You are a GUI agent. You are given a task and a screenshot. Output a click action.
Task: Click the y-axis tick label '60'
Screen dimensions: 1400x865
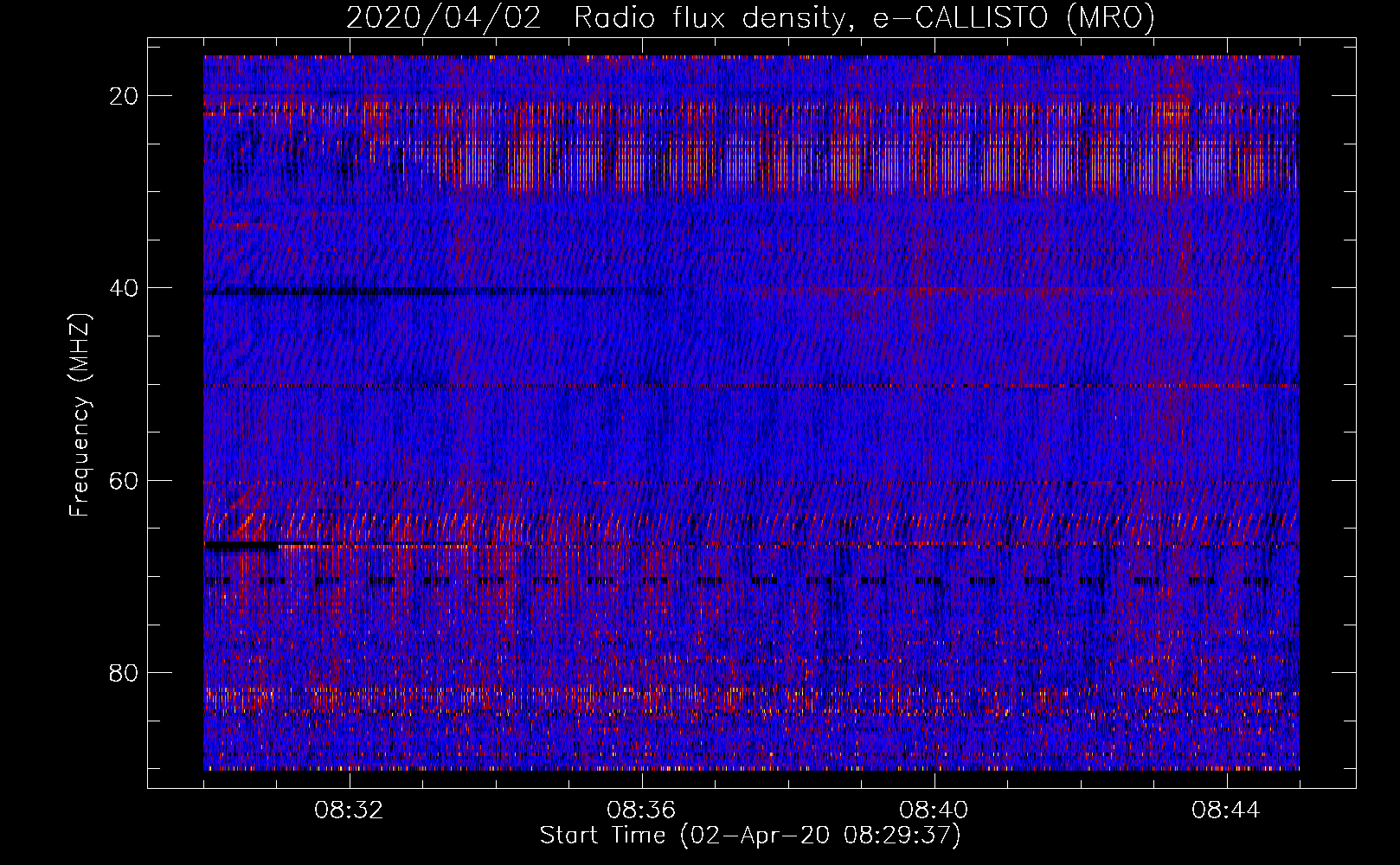tap(125, 480)
